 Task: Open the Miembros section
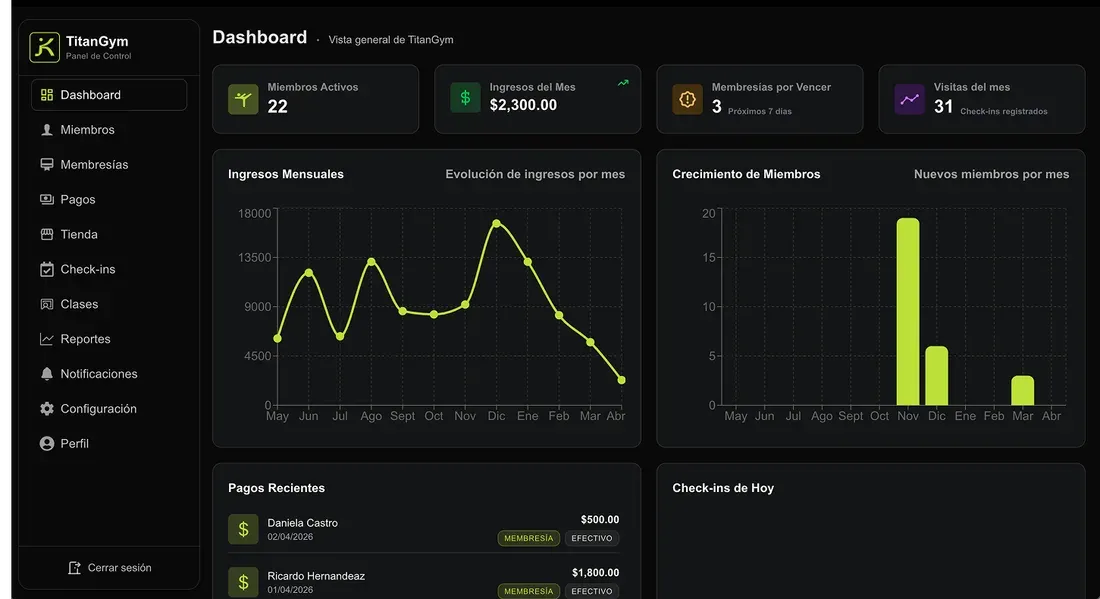(x=109, y=130)
